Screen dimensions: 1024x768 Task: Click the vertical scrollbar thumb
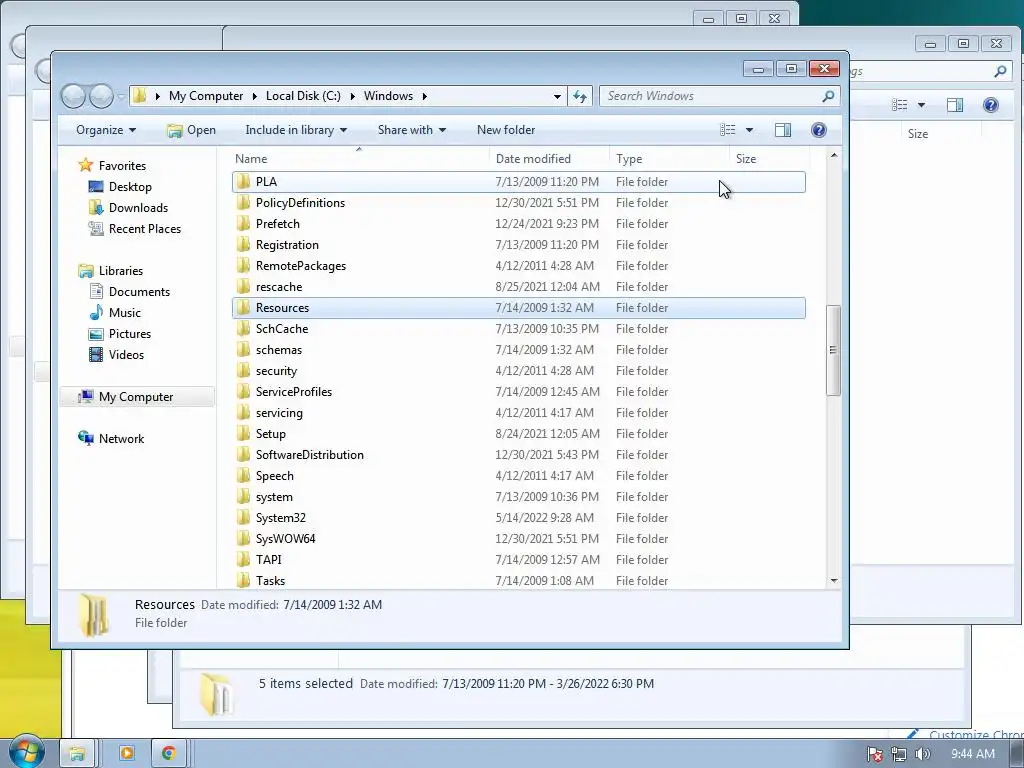click(833, 350)
